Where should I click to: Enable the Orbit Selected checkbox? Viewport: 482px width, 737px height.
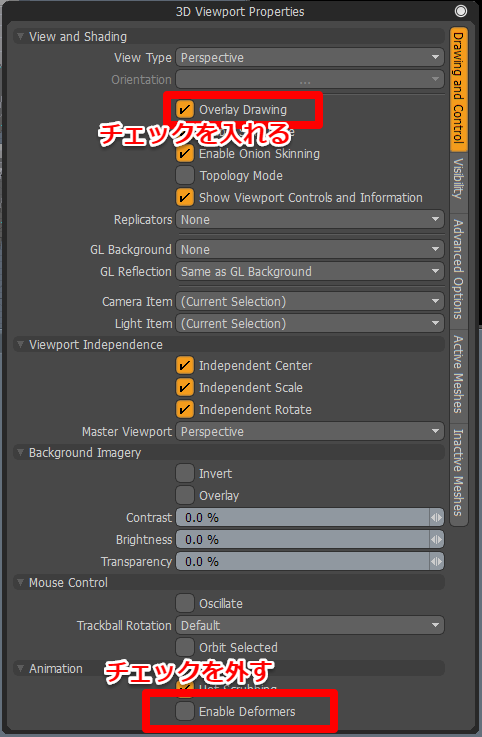tap(185, 647)
